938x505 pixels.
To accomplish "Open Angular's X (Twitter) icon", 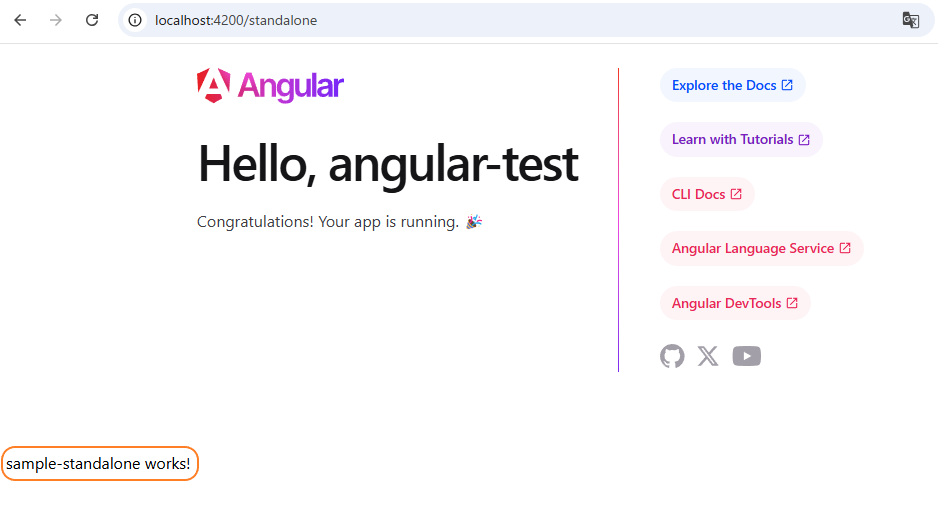I will (708, 356).
